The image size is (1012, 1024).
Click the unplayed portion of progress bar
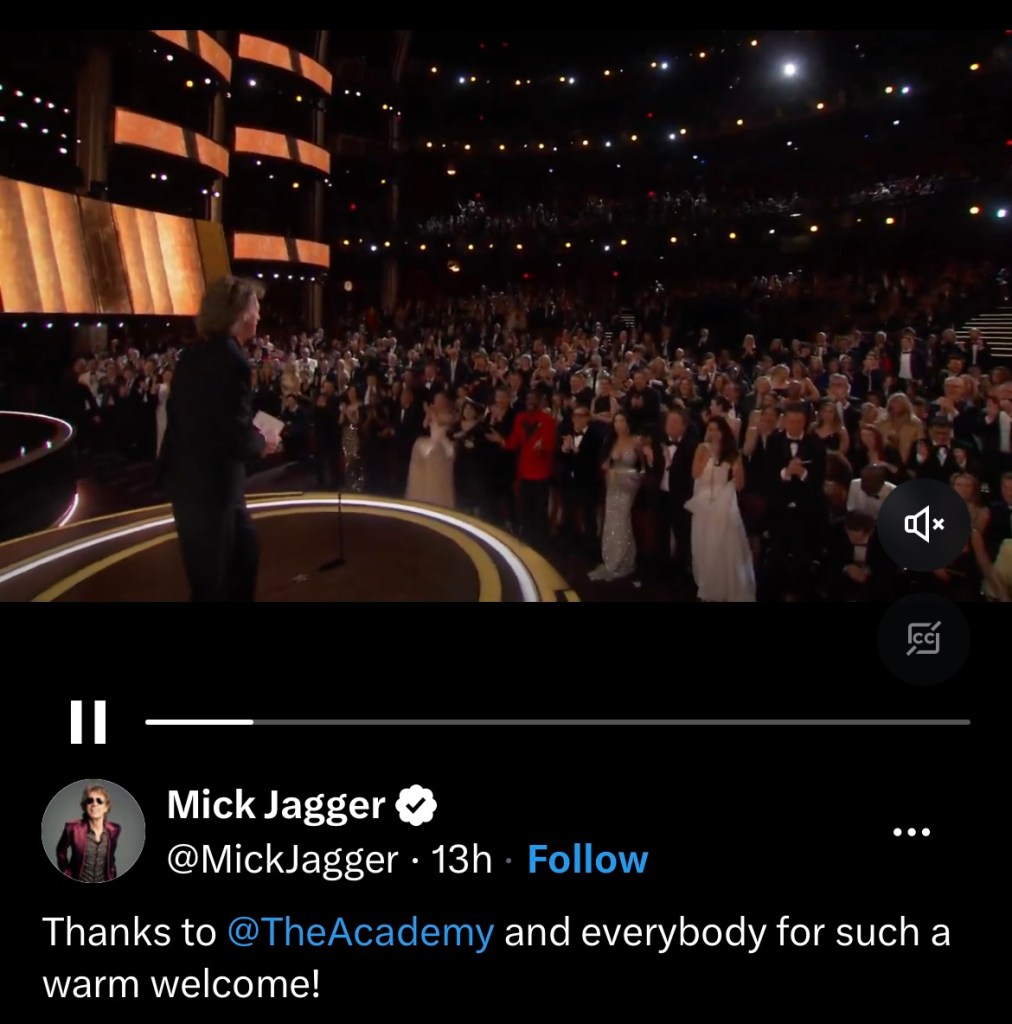tap(612, 722)
